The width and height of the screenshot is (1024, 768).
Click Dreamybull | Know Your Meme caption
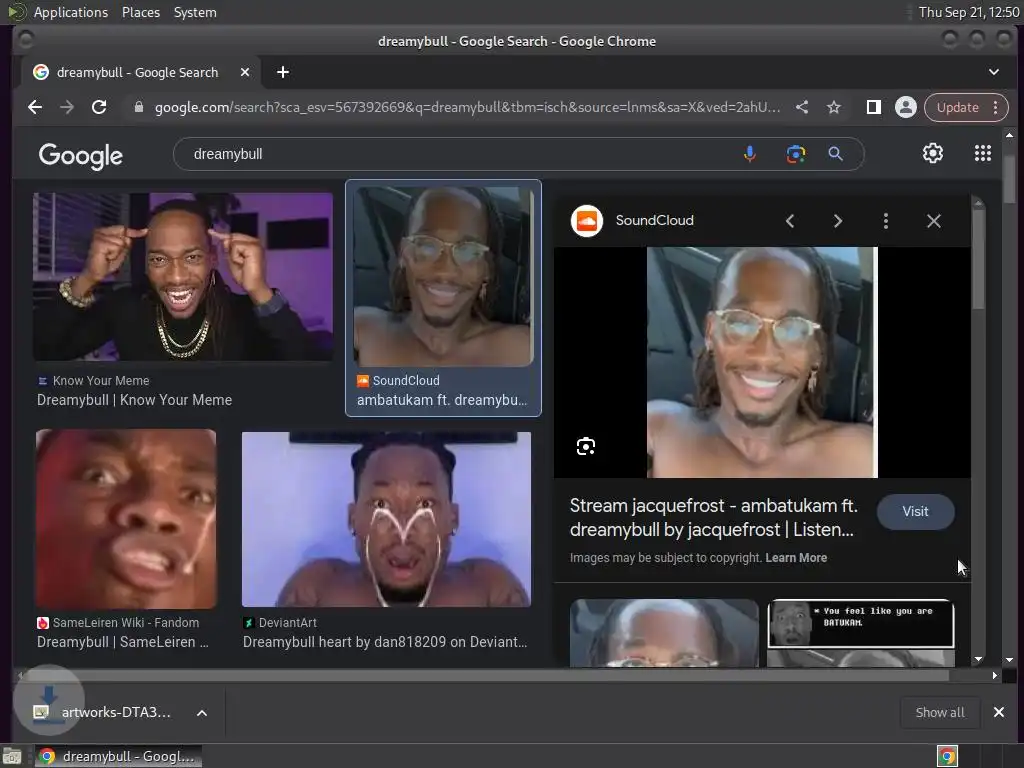135,400
